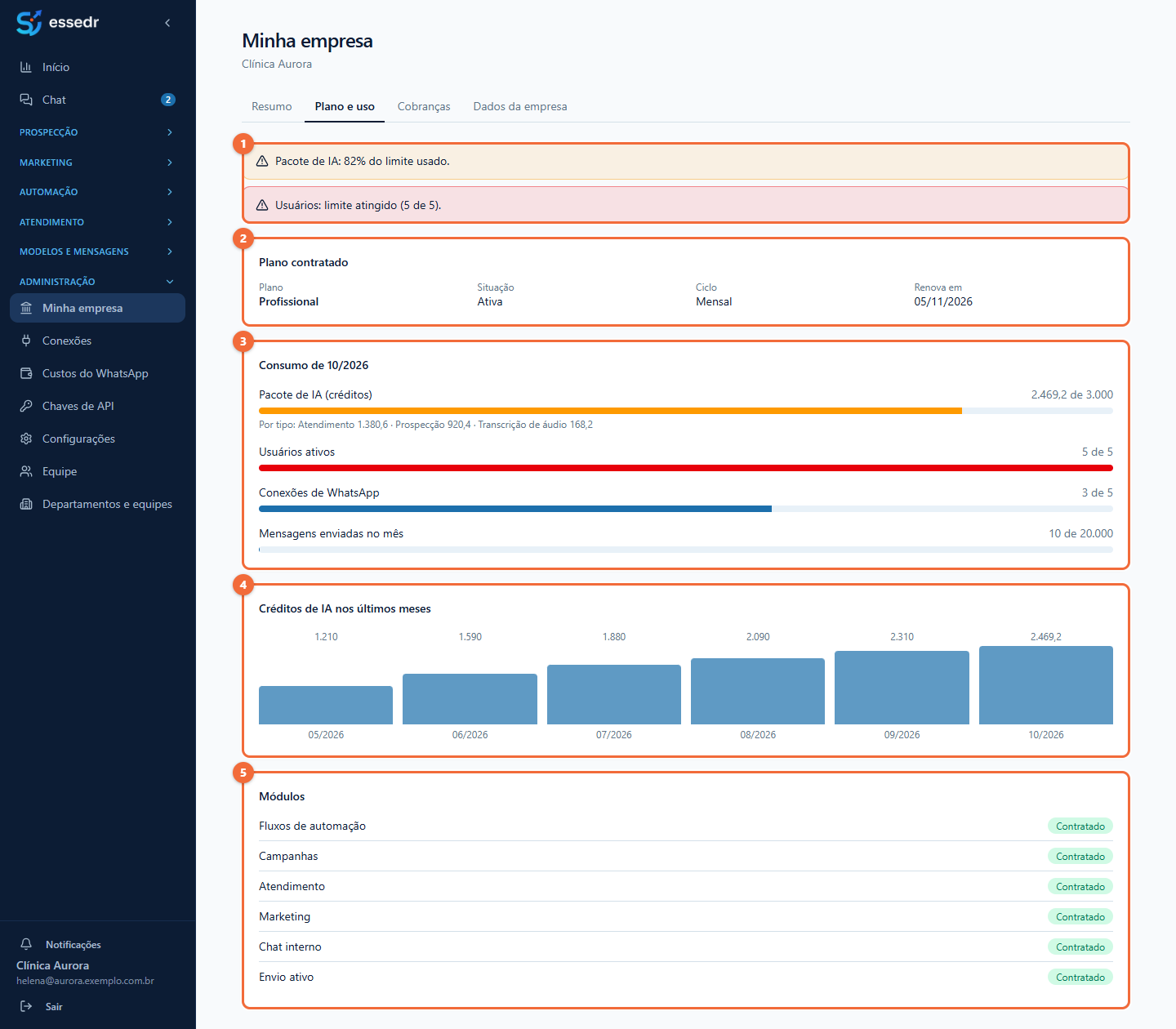Click the Conexões de WhatsApp progress bar
The width and height of the screenshot is (1176, 1029).
click(686, 509)
